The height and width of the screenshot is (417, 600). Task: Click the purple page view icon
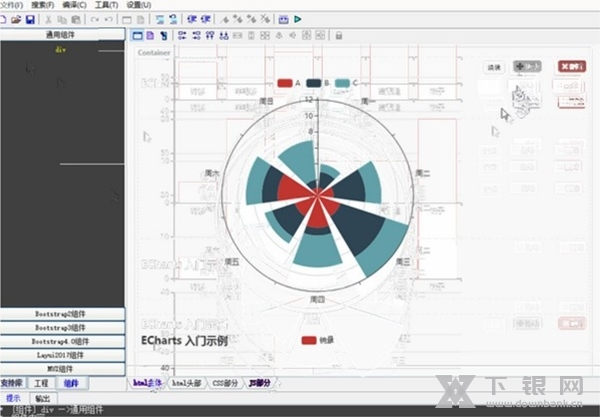(150, 36)
